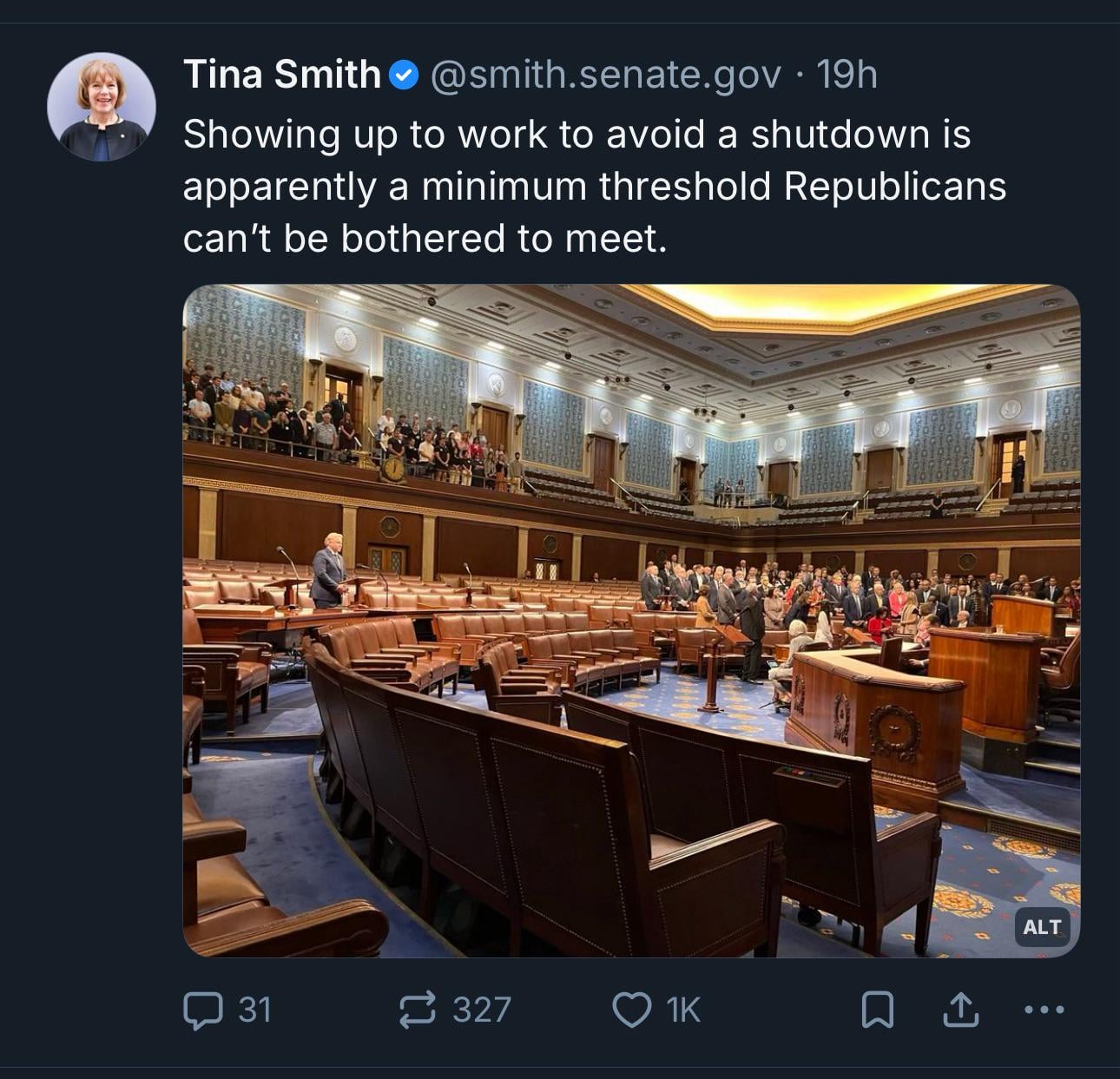Click the man standing at the microphone in the photo
1120x1079 pixels.
coord(328,569)
